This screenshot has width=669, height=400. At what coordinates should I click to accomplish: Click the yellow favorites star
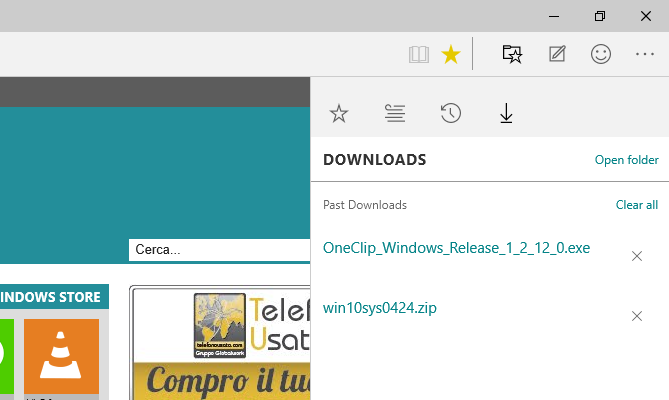(x=451, y=55)
